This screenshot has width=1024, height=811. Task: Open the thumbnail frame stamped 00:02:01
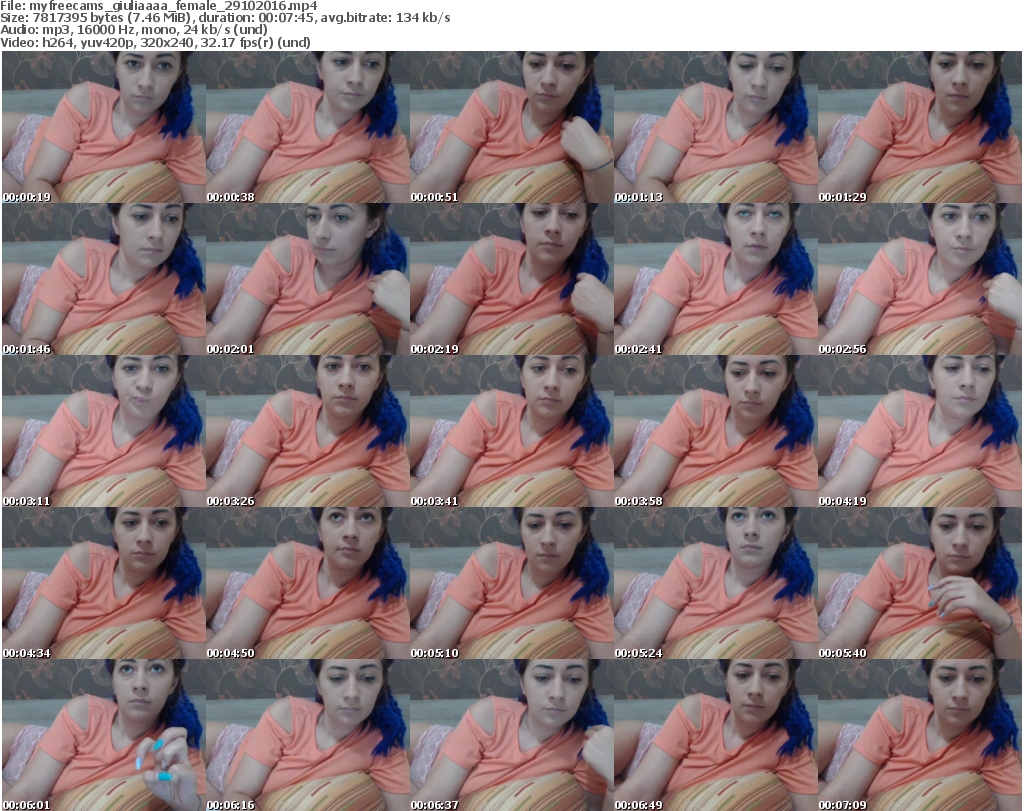click(x=308, y=279)
